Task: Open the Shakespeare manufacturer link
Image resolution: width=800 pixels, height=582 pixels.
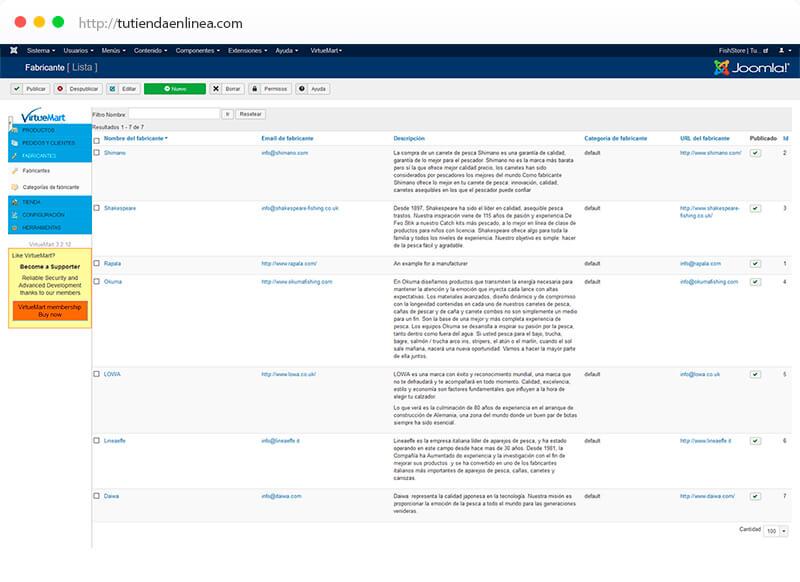Action: (x=120, y=208)
